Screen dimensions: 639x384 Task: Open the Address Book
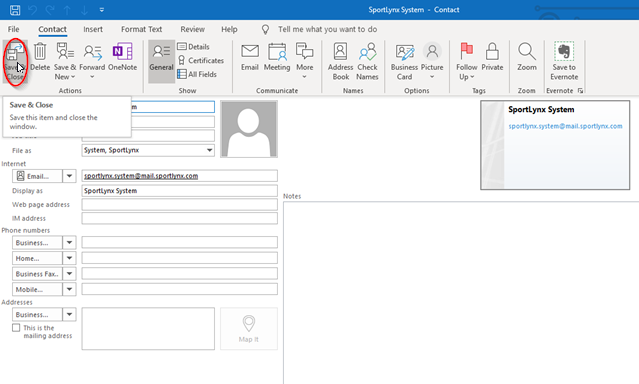340,61
